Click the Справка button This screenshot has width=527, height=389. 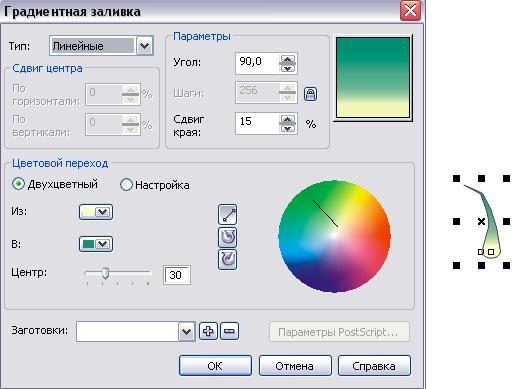[x=374, y=365]
